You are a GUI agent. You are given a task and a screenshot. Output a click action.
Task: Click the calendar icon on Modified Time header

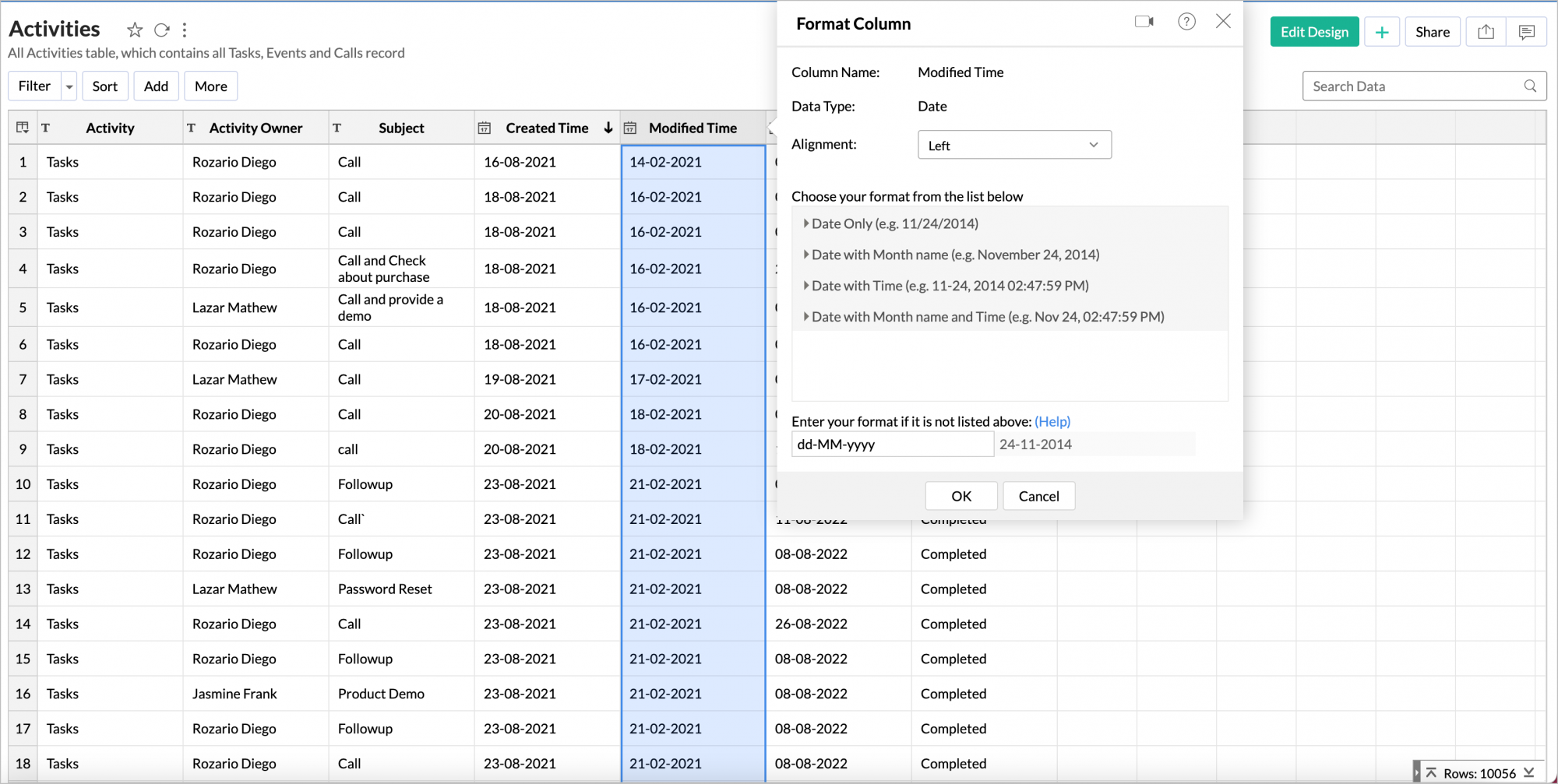[x=630, y=127]
